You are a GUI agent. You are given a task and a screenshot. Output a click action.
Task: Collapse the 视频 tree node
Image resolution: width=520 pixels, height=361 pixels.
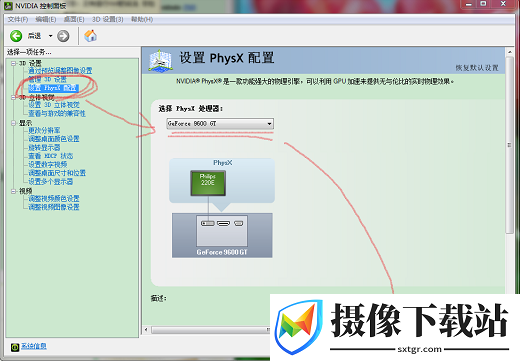pyautogui.click(x=13, y=191)
